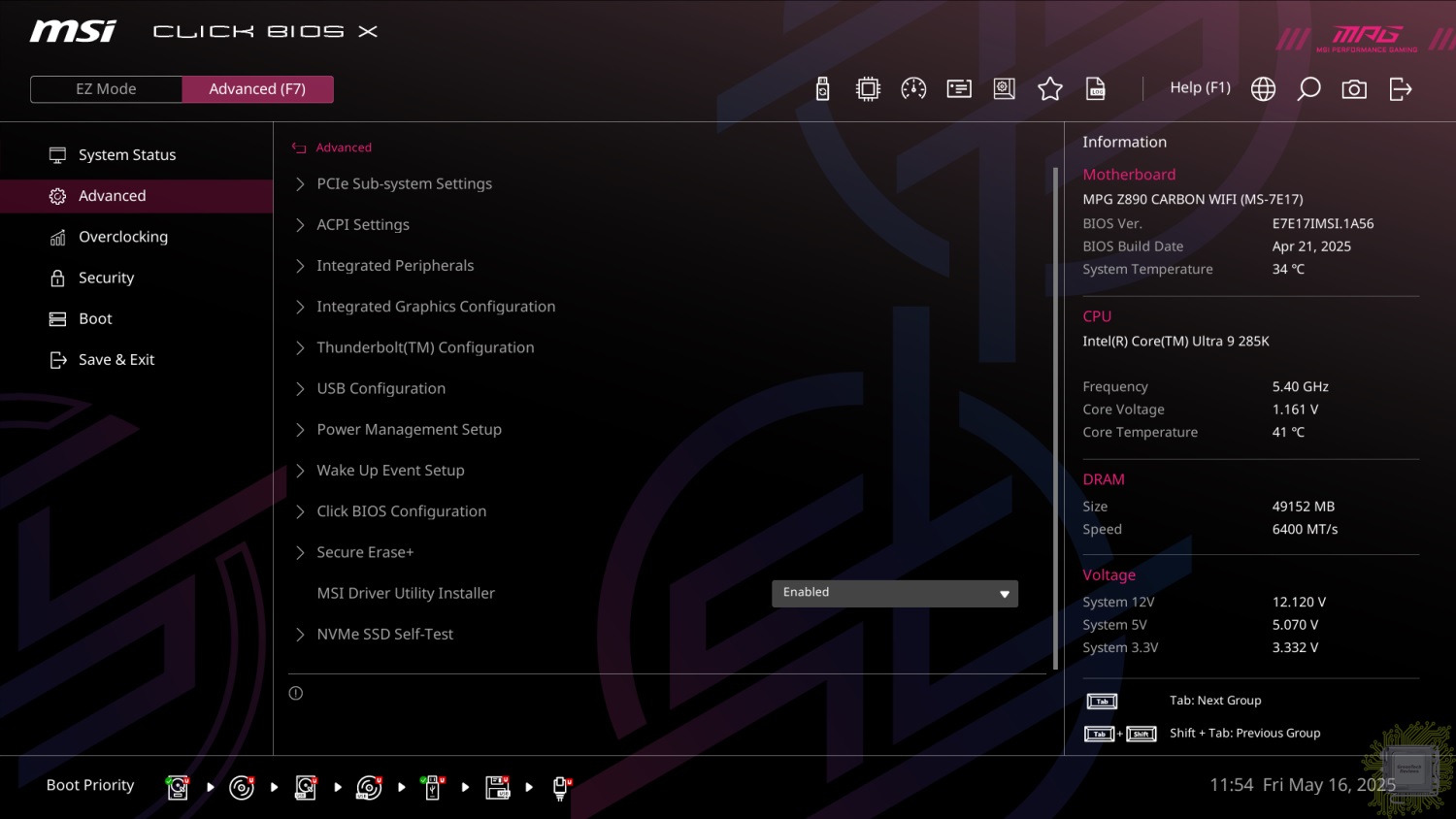Go back via Advanced breadcrumb arrow
Image resolution: width=1456 pixels, height=819 pixels.
pyautogui.click(x=299, y=147)
